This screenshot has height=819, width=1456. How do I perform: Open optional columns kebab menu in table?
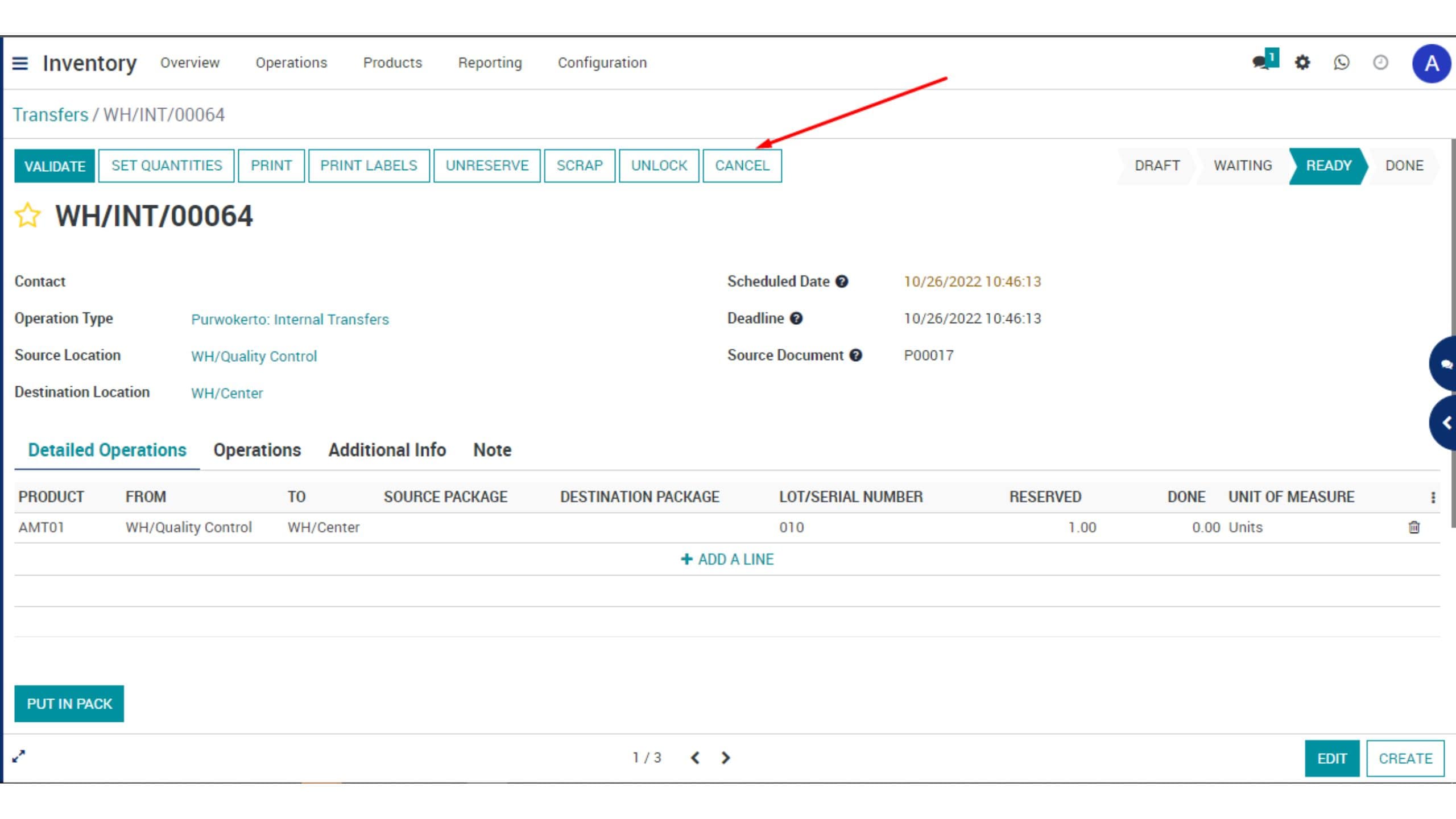pyautogui.click(x=1433, y=498)
